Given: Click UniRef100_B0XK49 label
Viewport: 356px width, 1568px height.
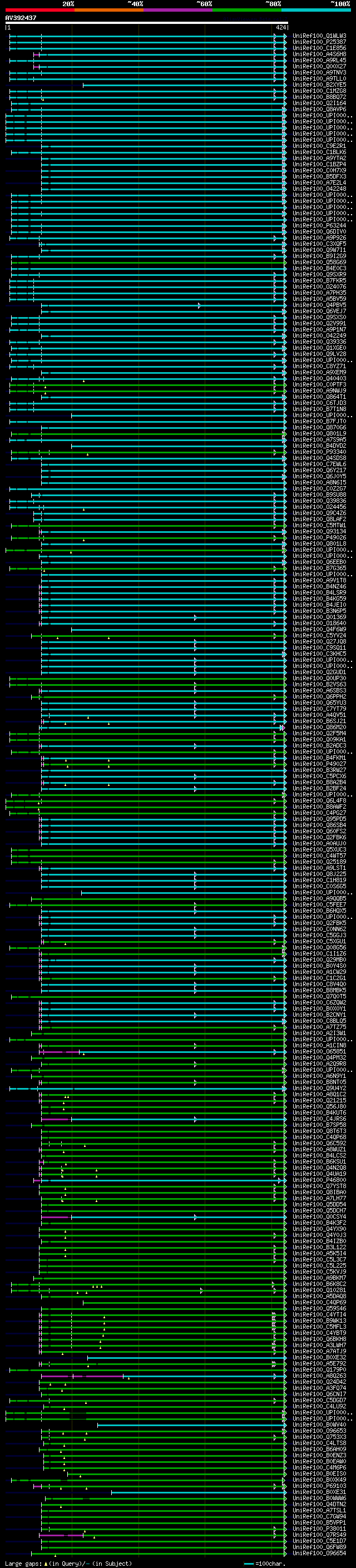Looking at the screenshot, I should 319,1480.
